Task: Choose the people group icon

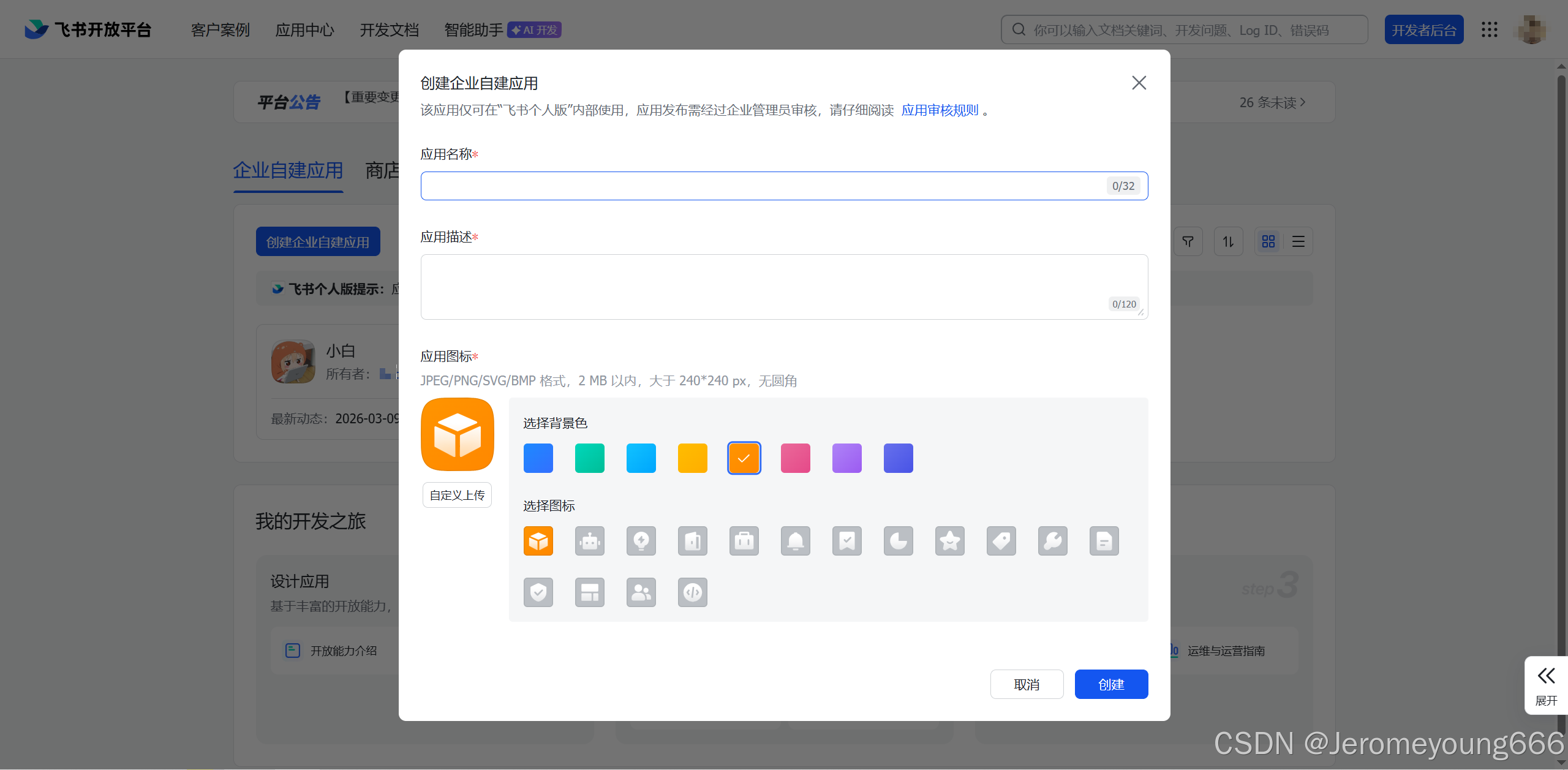Action: [x=641, y=592]
